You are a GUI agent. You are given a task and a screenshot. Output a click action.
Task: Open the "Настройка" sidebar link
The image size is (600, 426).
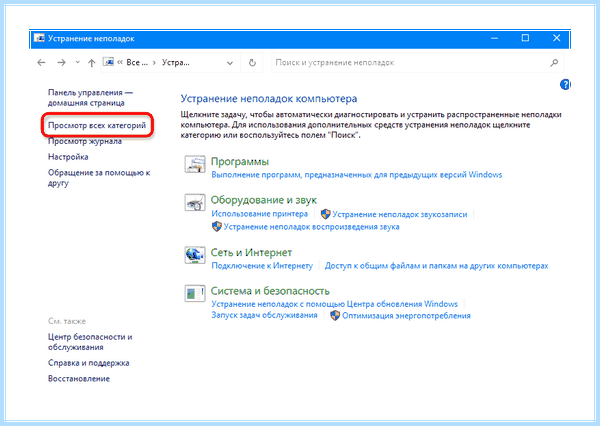(x=68, y=157)
